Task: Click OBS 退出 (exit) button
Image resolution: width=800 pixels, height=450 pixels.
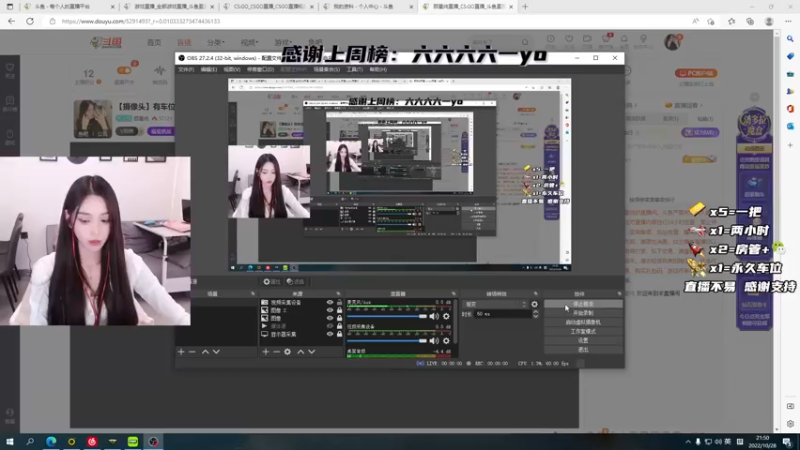Action: click(x=583, y=350)
